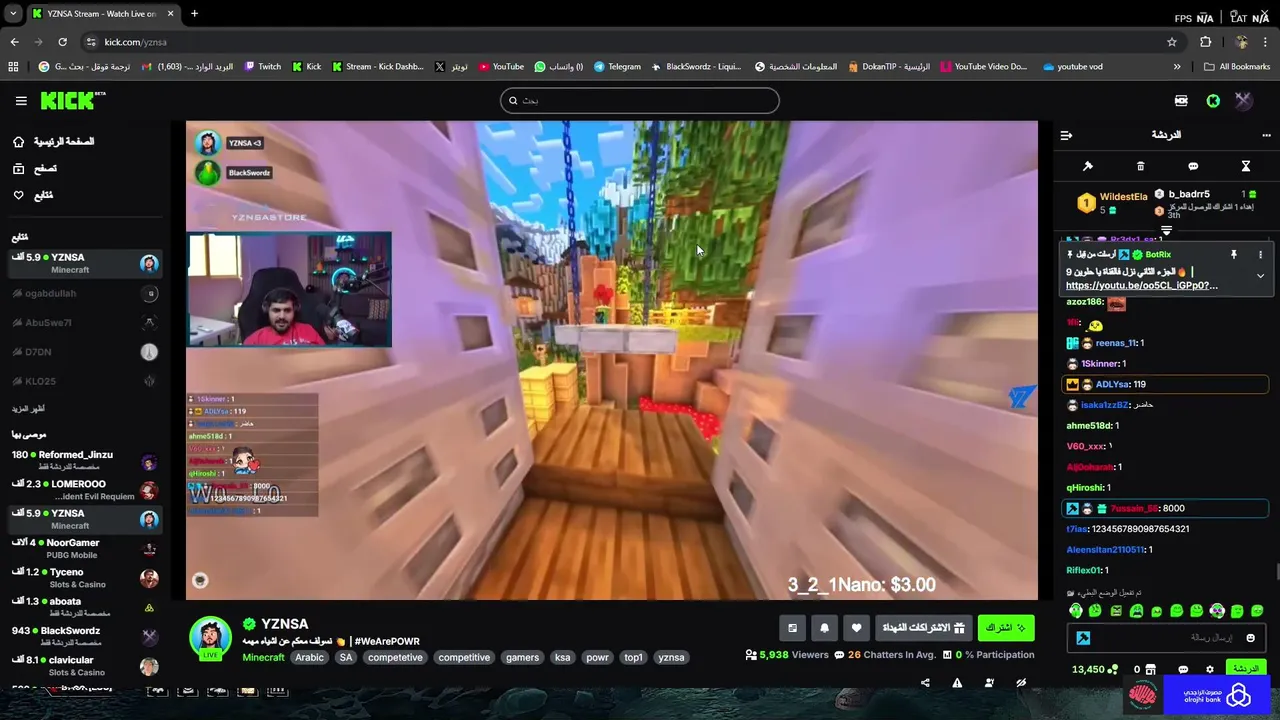Open clavicular channel in sidebar
This screenshot has width=1280, height=720.
tap(85, 666)
